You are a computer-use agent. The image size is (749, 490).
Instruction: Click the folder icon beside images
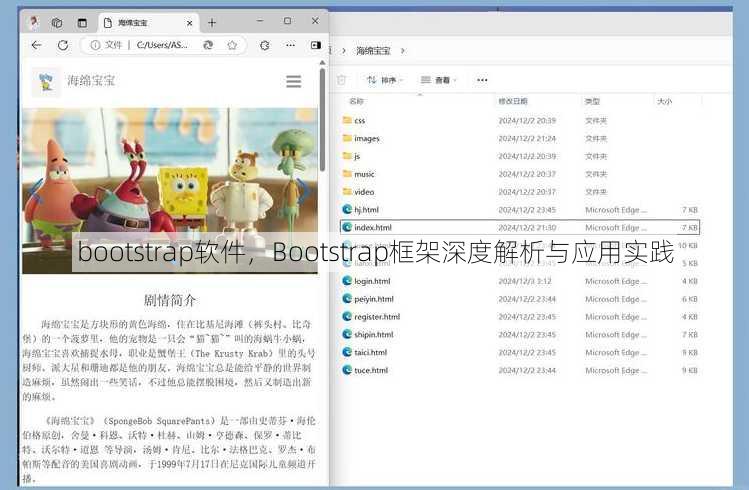pos(347,138)
